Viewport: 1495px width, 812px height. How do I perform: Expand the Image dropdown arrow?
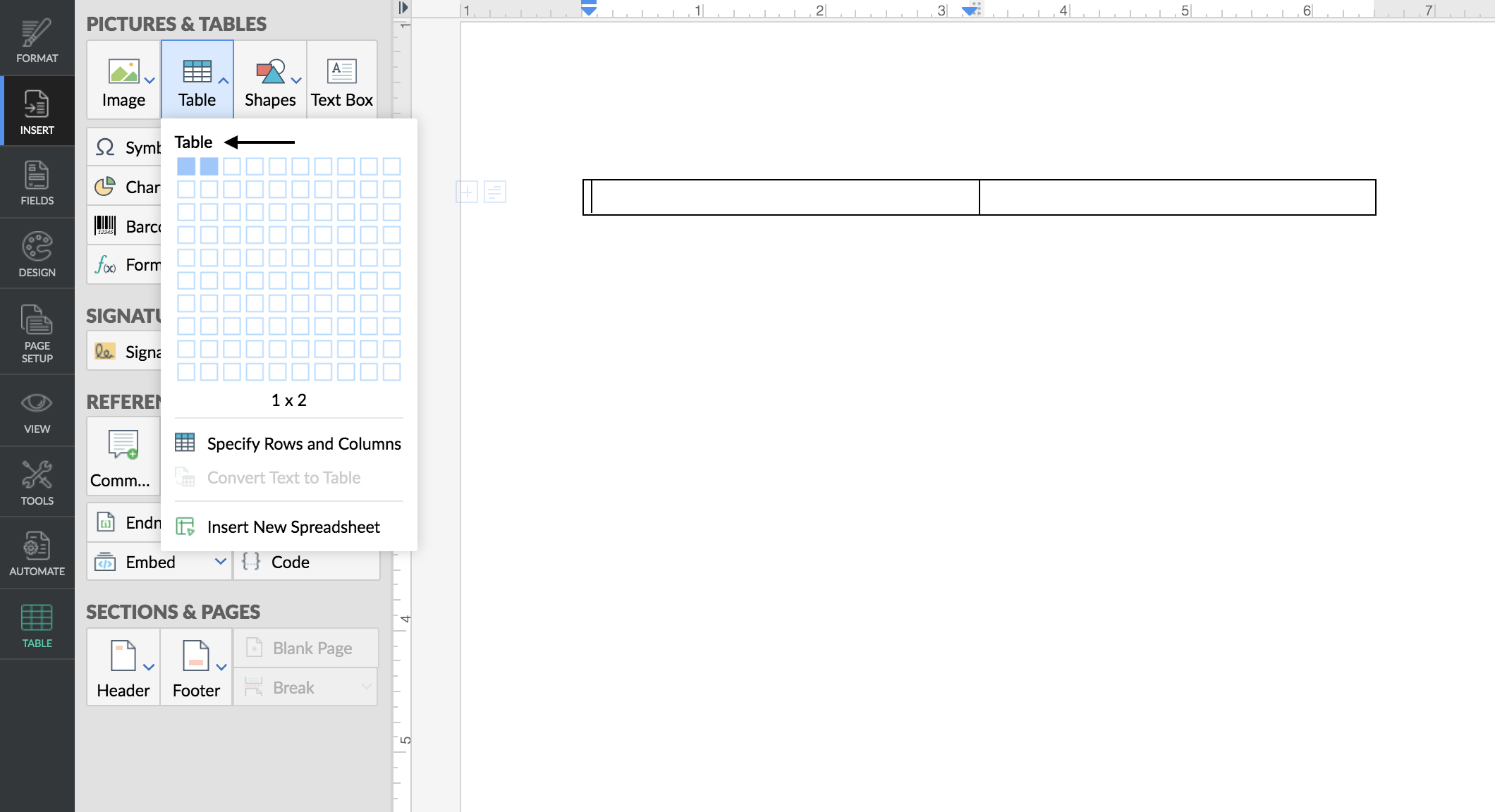pos(149,80)
